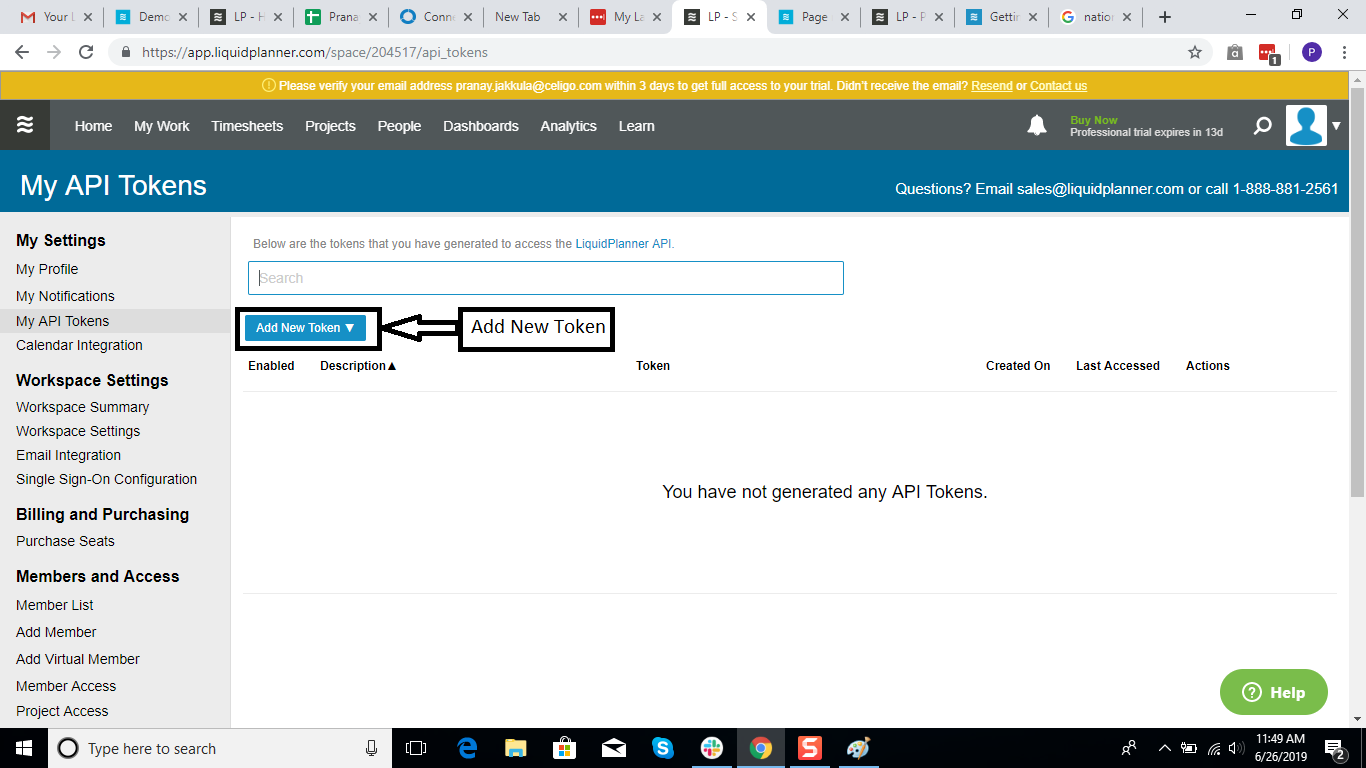Viewport: 1366px width, 768px height.
Task: Open Member List
Action: (55, 605)
